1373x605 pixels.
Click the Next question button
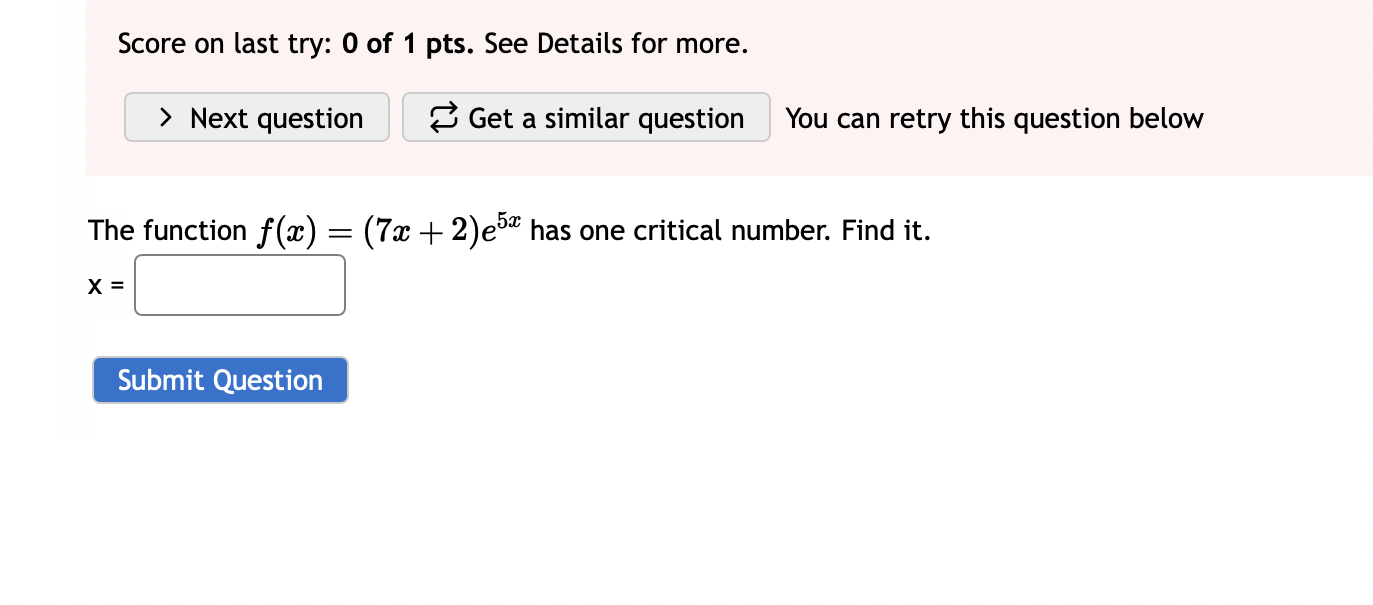tap(256, 117)
